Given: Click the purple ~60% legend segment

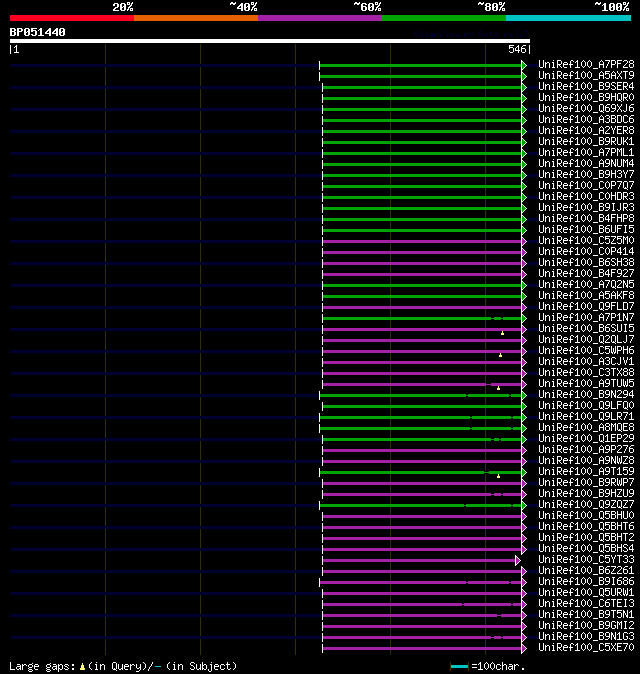Looking at the screenshot, I should point(320,18).
